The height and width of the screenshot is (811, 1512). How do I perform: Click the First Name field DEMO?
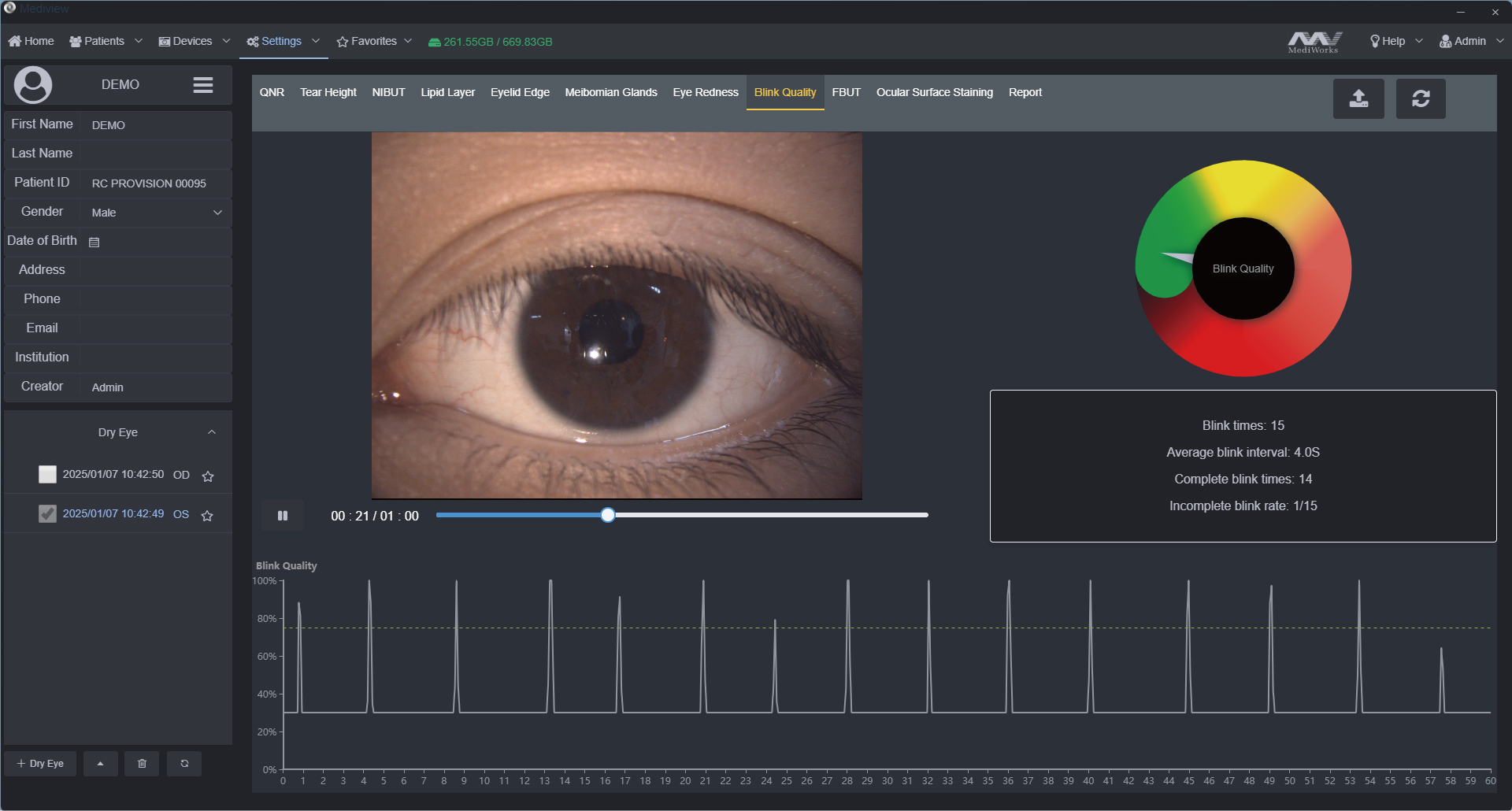click(x=156, y=125)
